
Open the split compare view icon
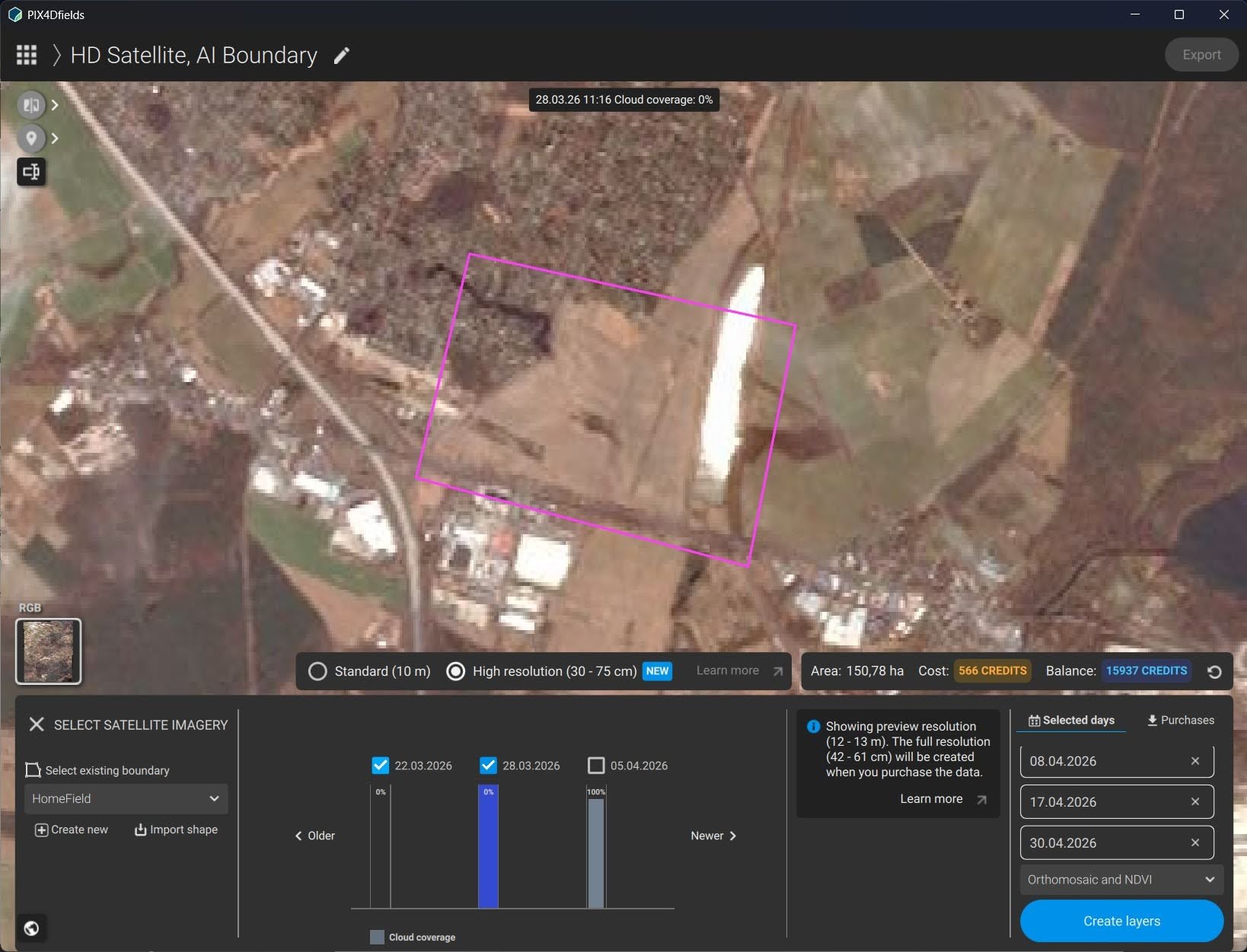(31, 105)
